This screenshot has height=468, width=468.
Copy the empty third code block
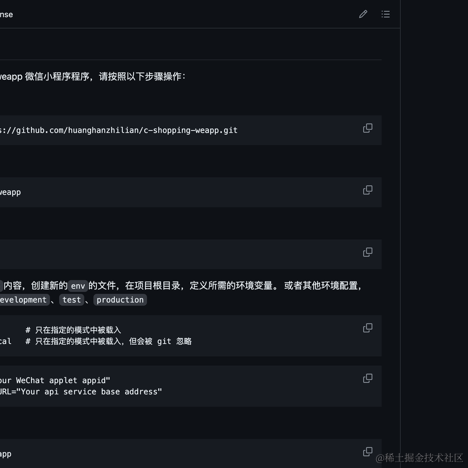368,252
